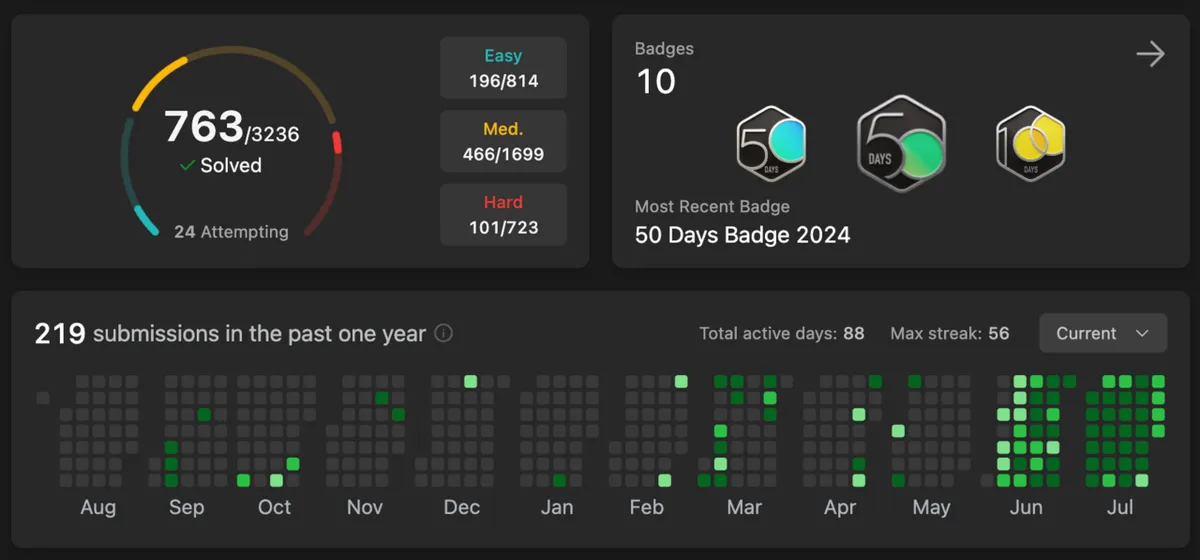Click the red hard arc of progress ring
The image size is (1200, 560).
338,142
